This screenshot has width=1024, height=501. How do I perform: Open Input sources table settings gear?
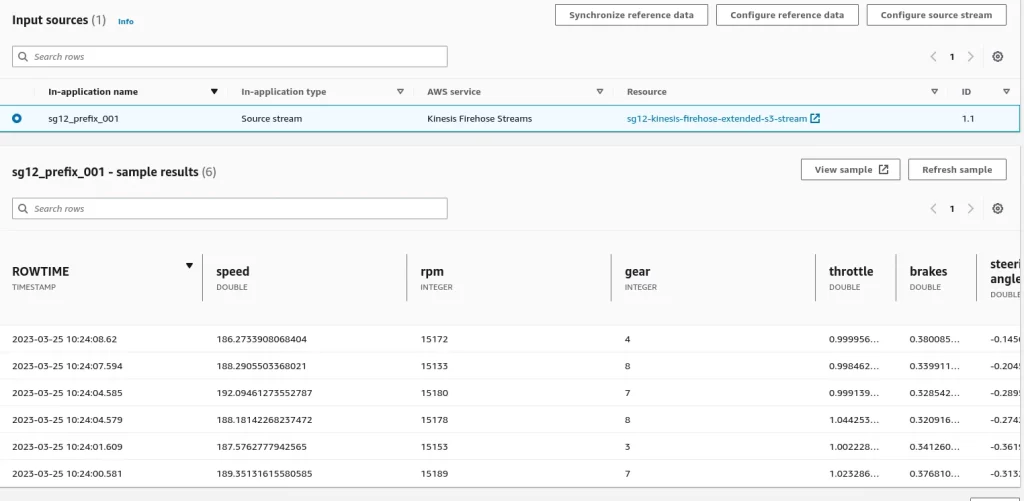997,57
